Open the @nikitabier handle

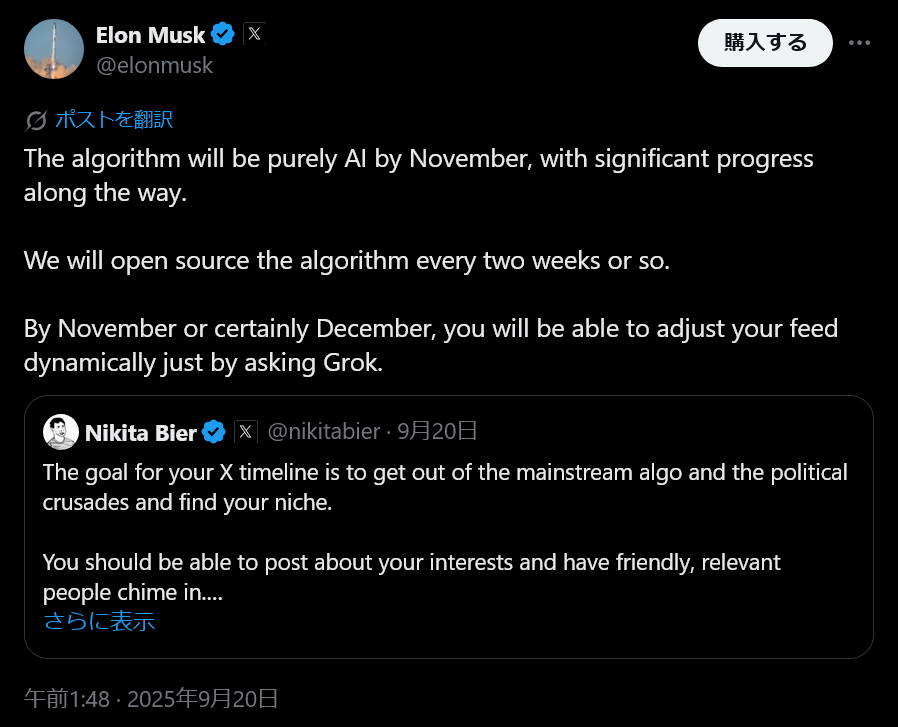tap(322, 432)
